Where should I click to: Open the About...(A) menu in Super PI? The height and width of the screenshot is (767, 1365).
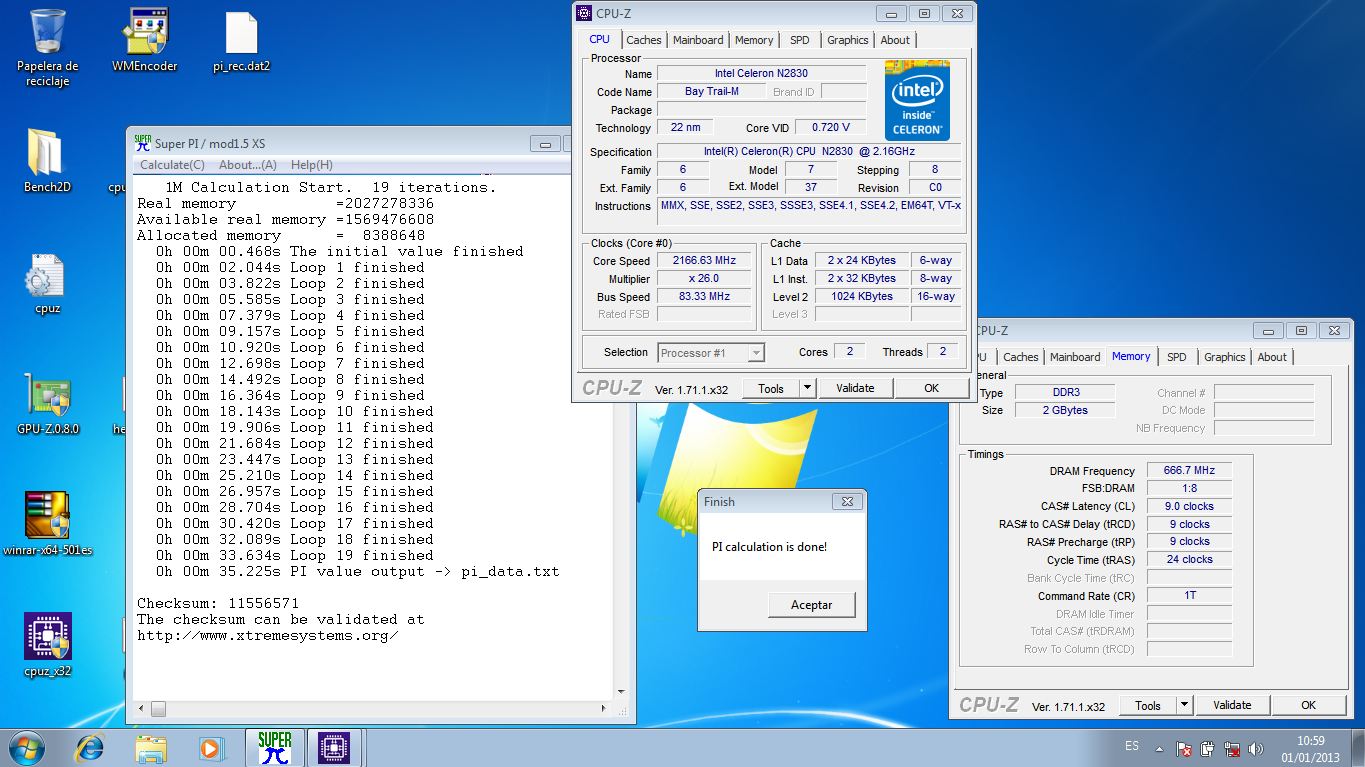(247, 165)
